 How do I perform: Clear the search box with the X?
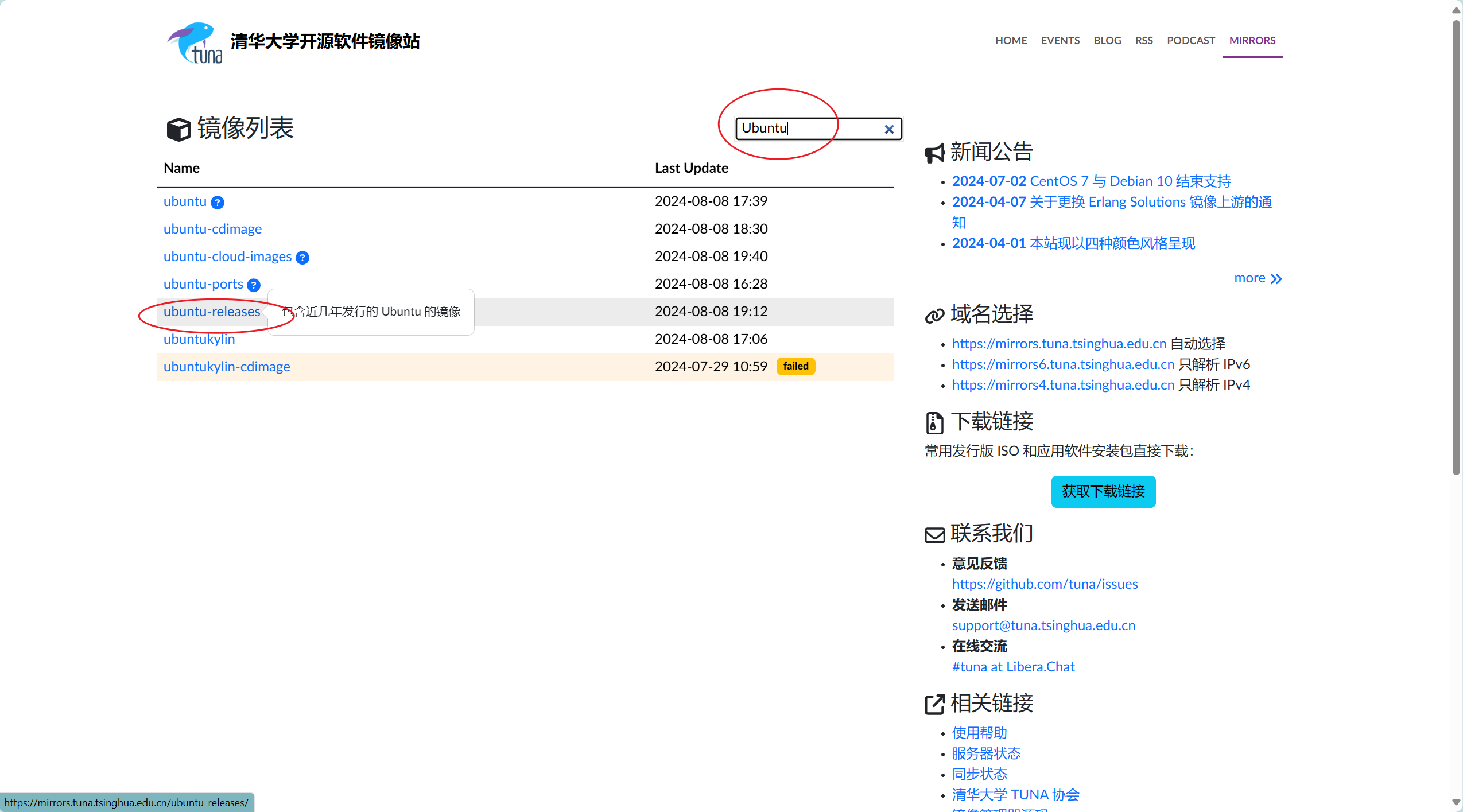[x=889, y=130]
